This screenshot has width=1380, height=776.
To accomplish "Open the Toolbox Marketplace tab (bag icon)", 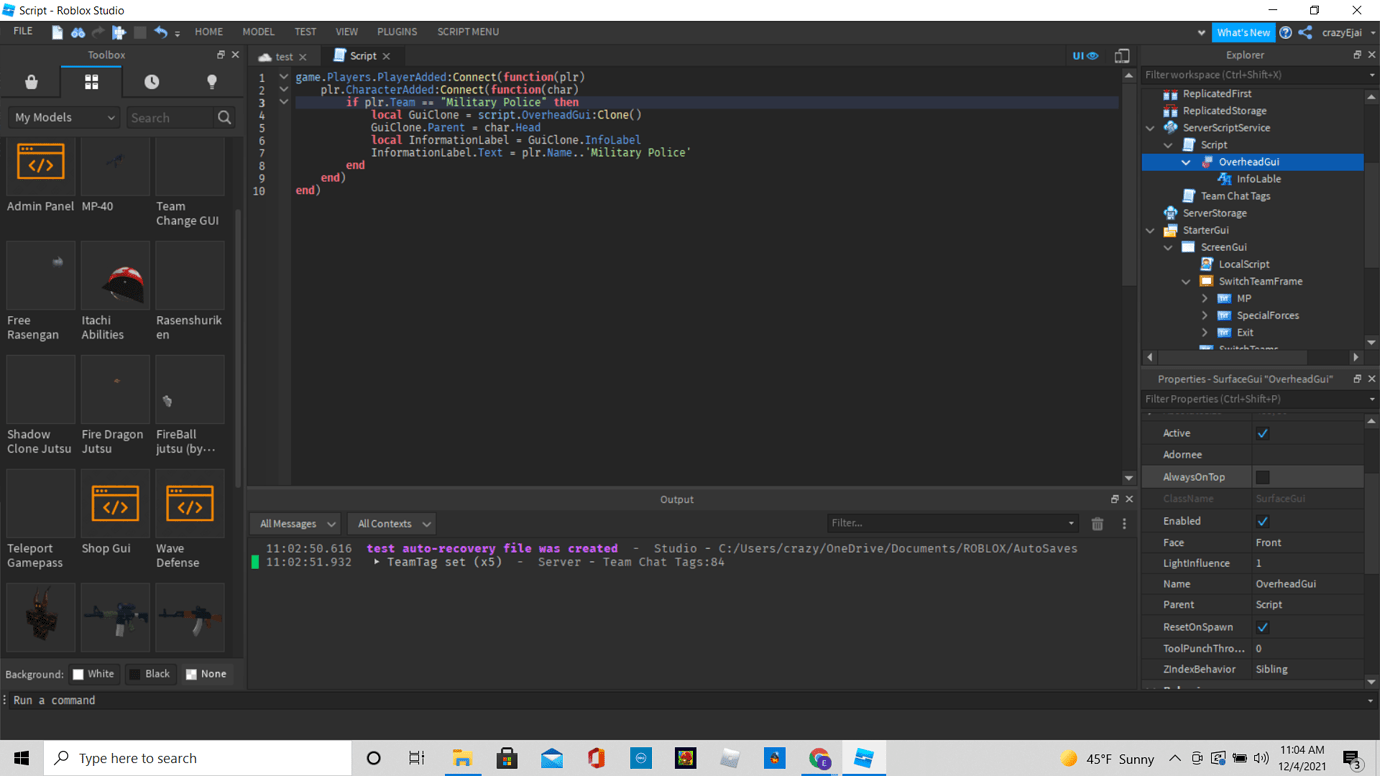I will pyautogui.click(x=31, y=82).
